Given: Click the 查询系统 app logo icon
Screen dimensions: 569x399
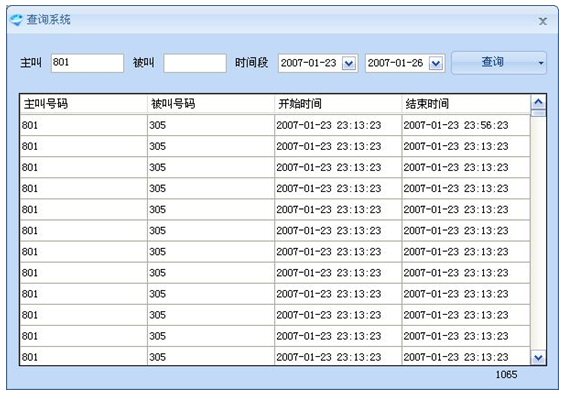Looking at the screenshot, I should [x=16, y=19].
